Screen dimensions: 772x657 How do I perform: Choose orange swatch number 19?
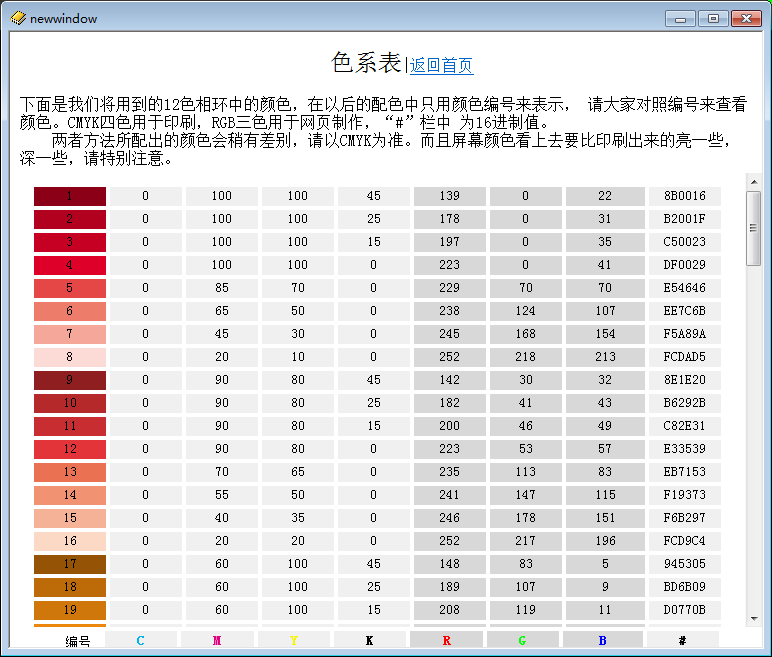(x=69, y=610)
